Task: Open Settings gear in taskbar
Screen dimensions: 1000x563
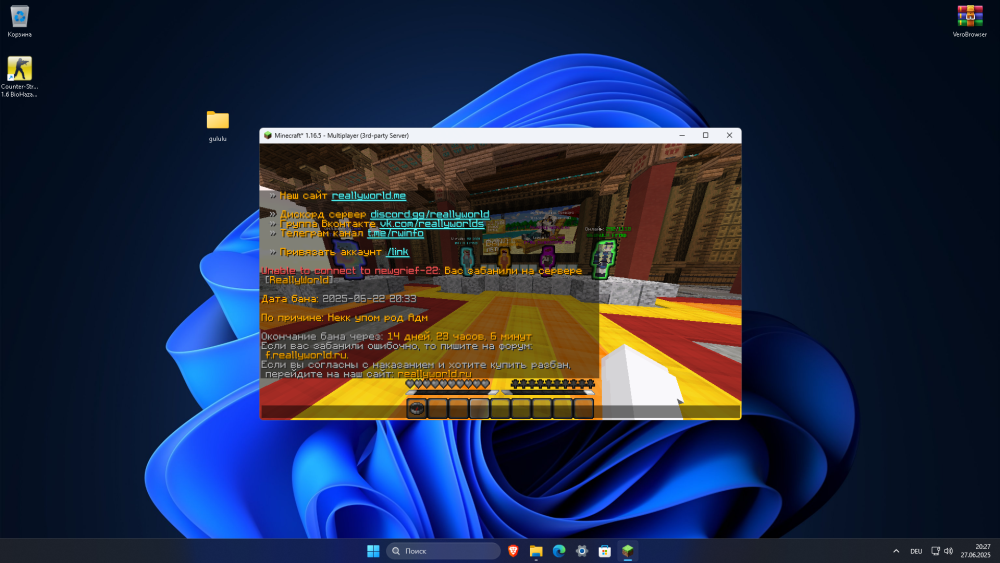Action: 582,551
